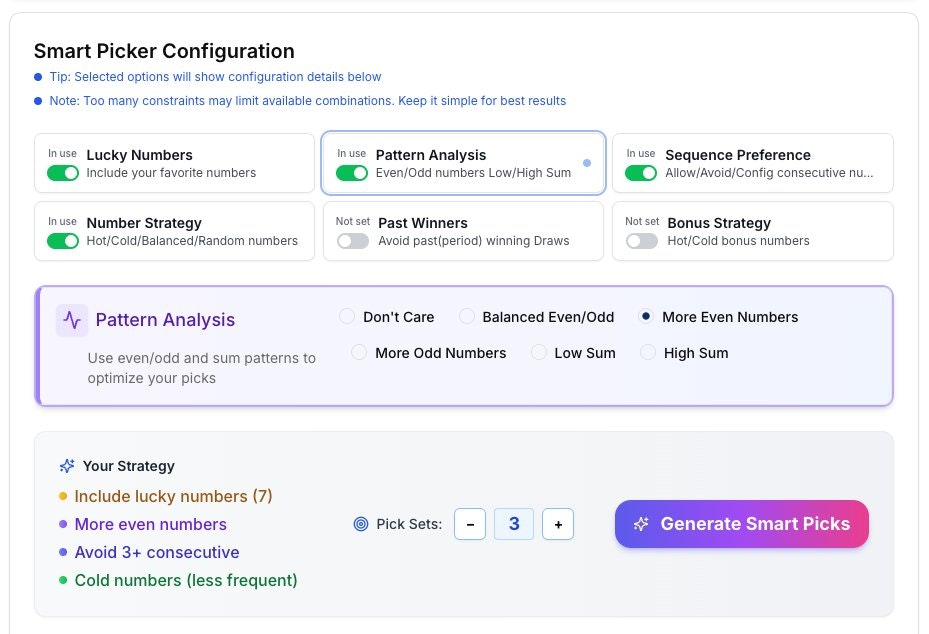Image resolution: width=929 pixels, height=634 pixels.
Task: Click "Hot/Cold bonus numbers" description
Action: [x=739, y=241]
